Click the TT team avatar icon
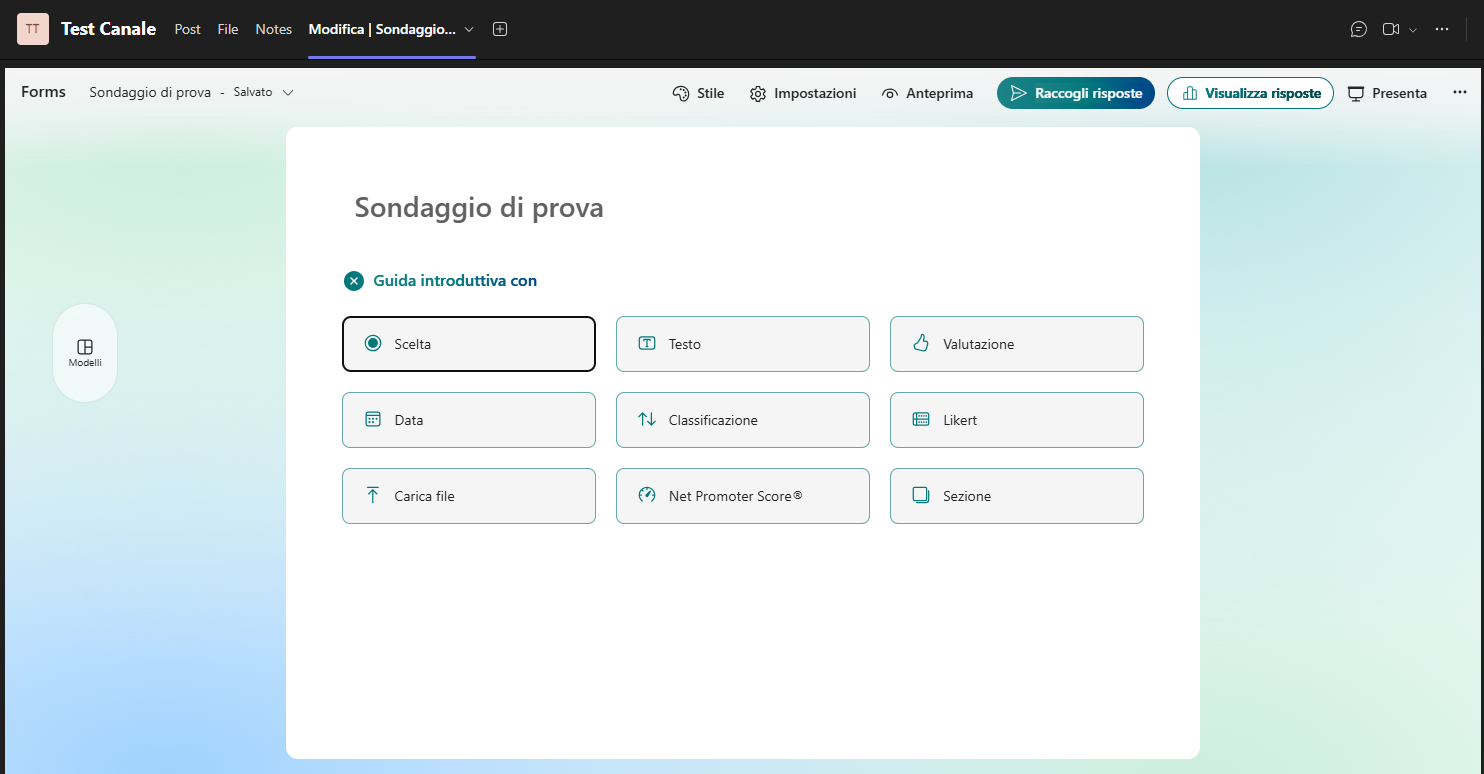 point(33,29)
